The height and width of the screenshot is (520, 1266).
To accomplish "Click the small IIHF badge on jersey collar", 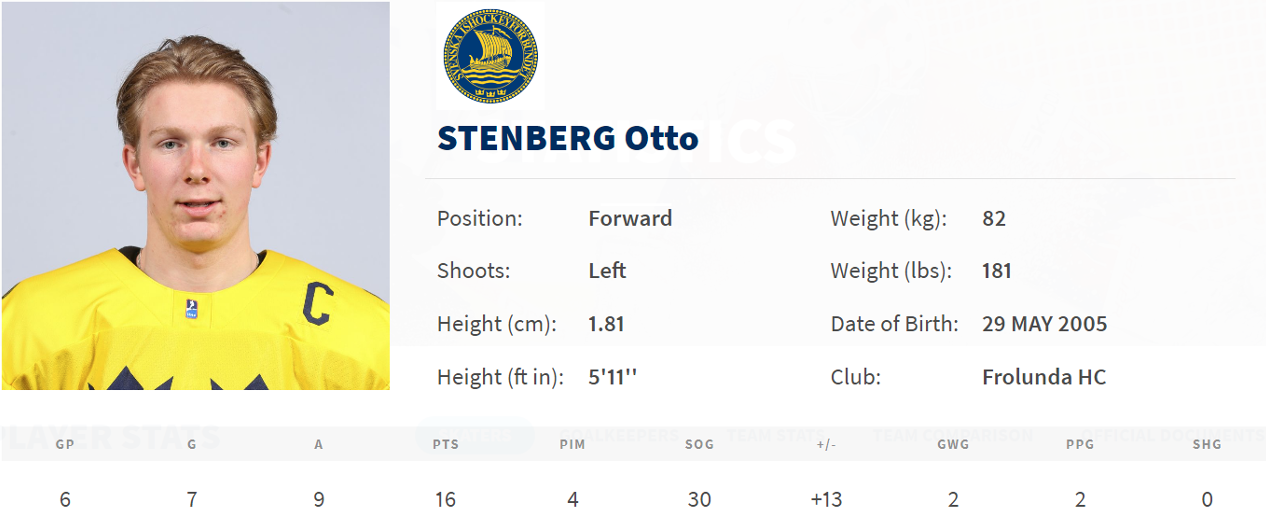I will tap(191, 308).
